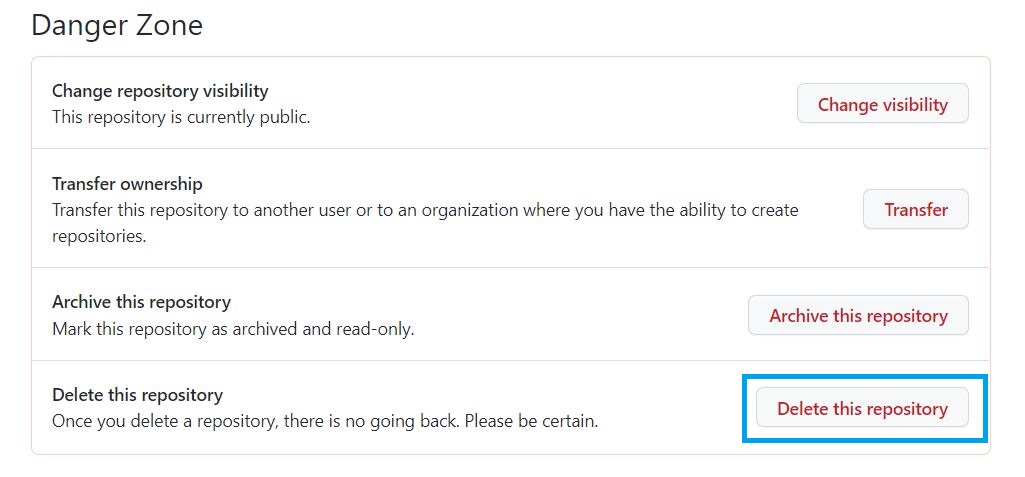
Task: Click the text 'This repository is currently public.'
Action: [181, 118]
